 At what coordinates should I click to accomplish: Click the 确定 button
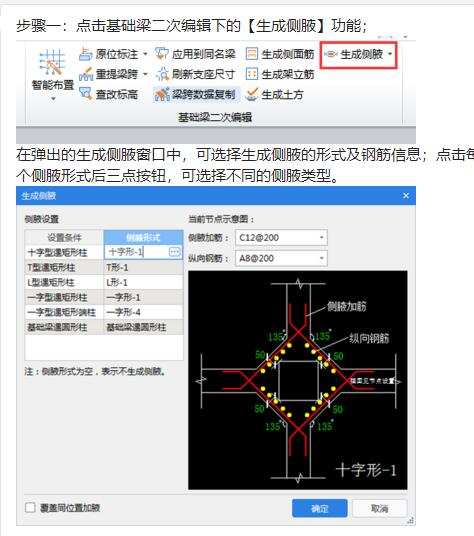coord(320,508)
